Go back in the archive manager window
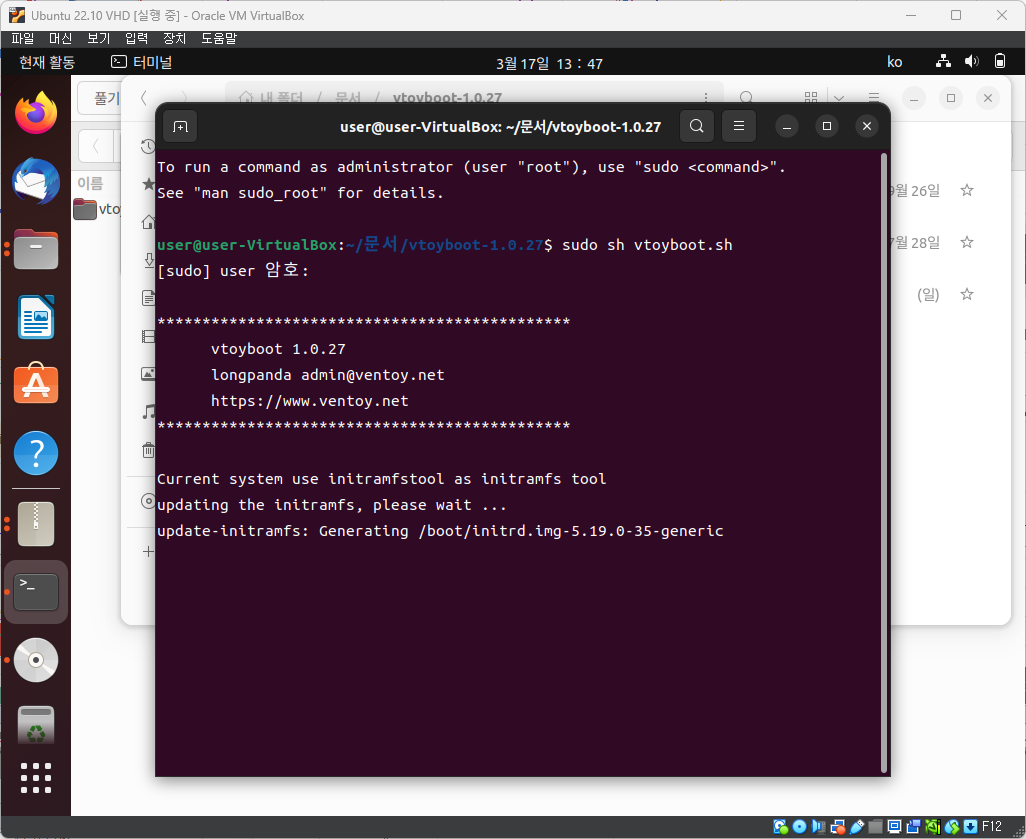Screen dimensions: 1026x839 (x=96, y=145)
